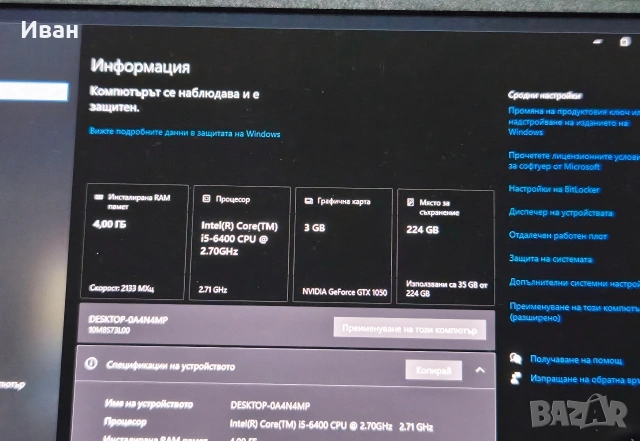Open Remote Desktop link (Отдалечен работен плот)
Viewport: 640px width, 441px height.
(558, 236)
